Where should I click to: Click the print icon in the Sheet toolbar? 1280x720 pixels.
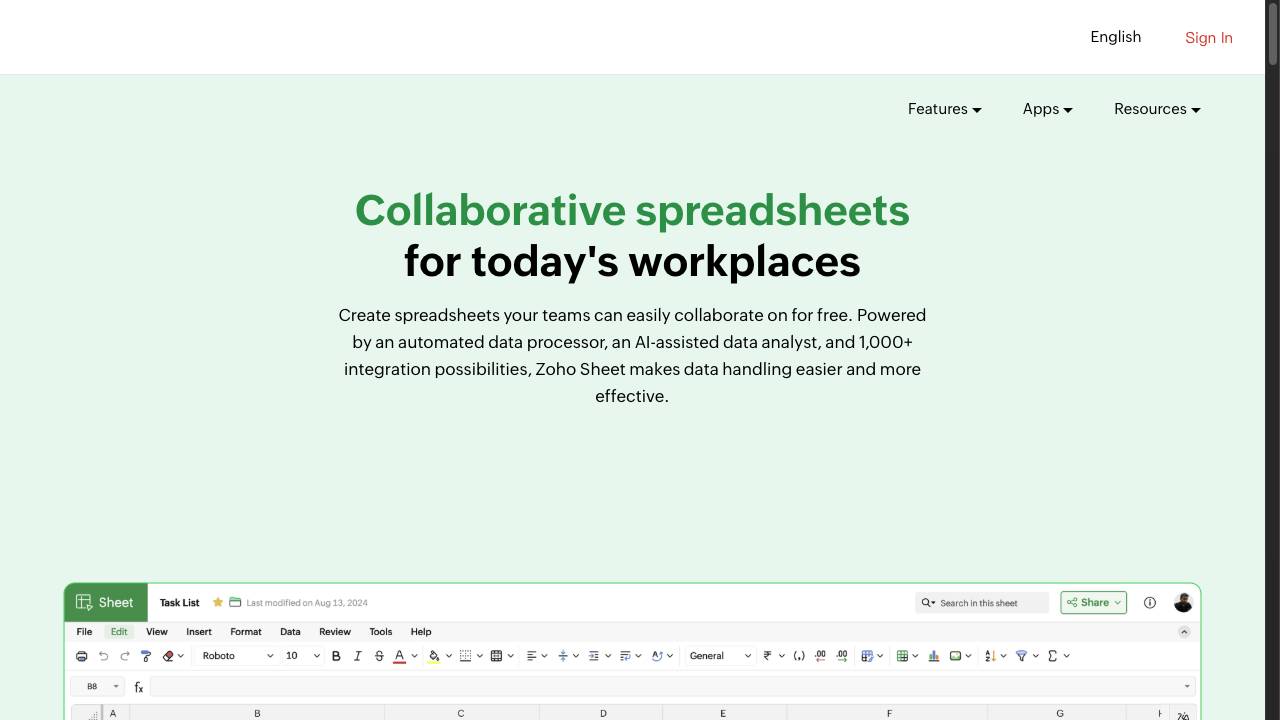tap(82, 656)
